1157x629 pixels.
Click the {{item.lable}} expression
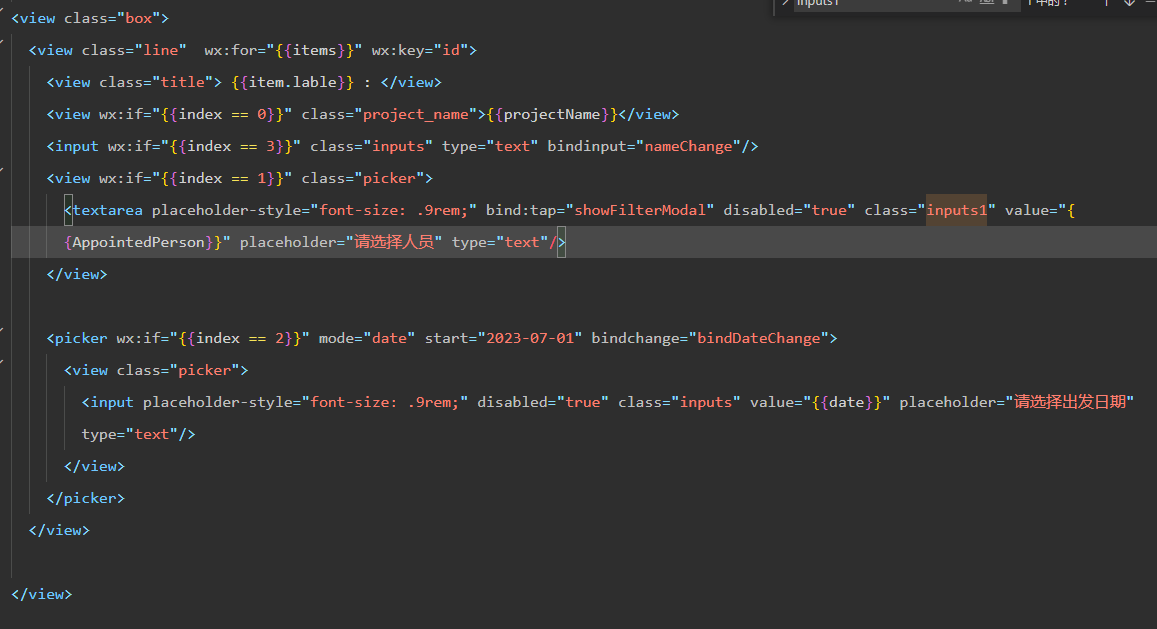click(293, 82)
